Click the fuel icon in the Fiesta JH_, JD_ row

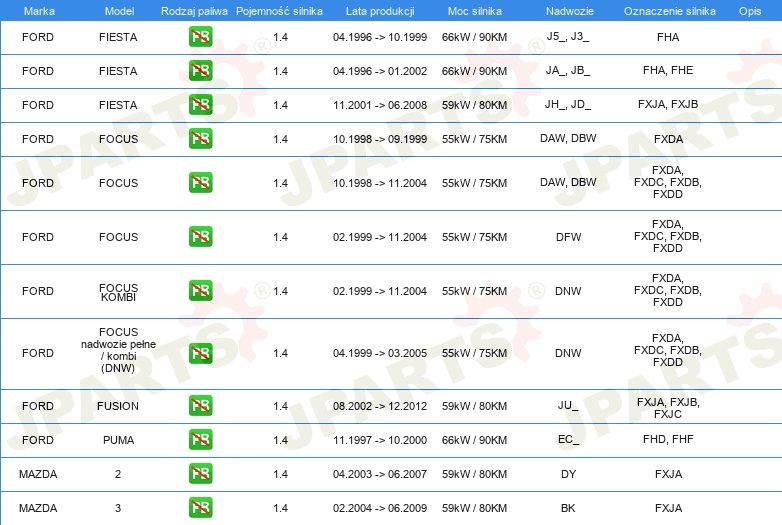[200, 105]
